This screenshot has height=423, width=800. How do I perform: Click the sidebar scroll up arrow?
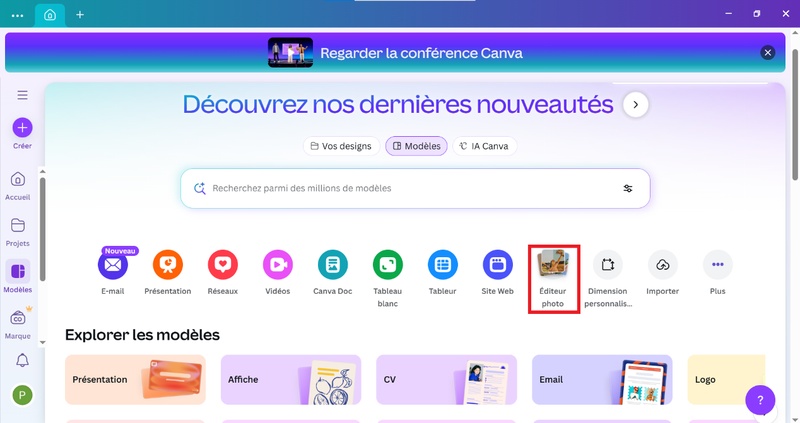coord(42,171)
